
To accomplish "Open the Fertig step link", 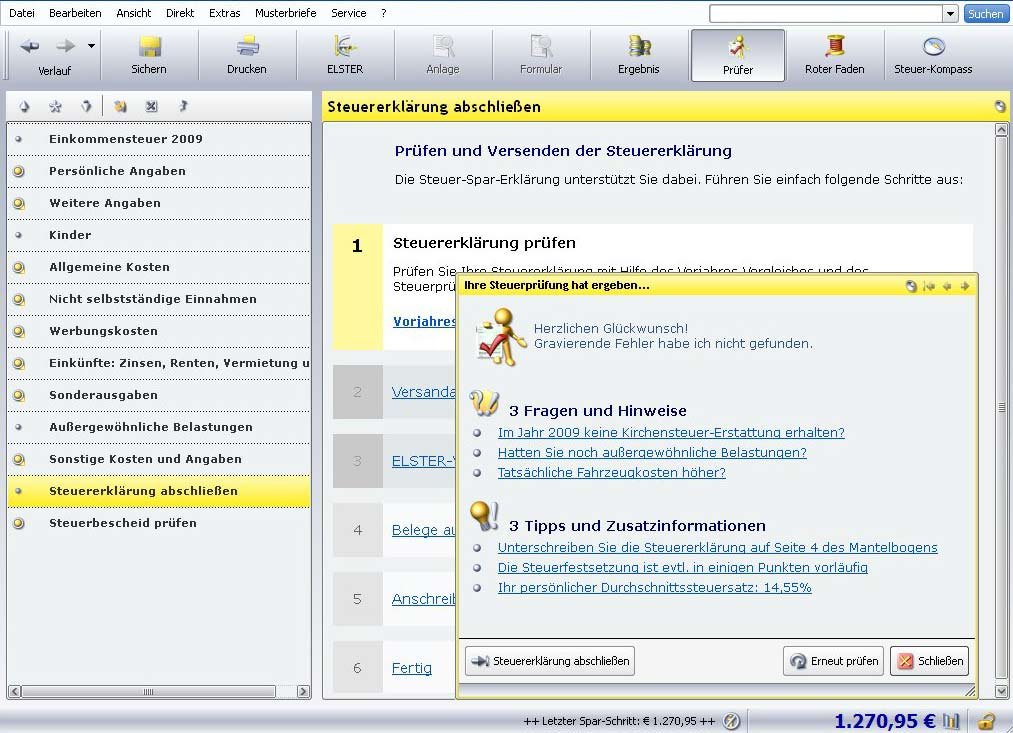I will click(x=412, y=668).
